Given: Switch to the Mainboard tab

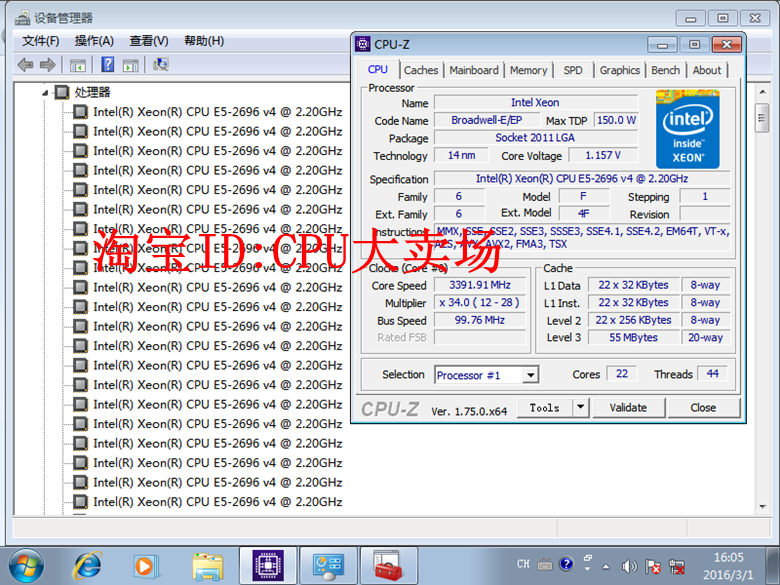Looking at the screenshot, I should coord(474,70).
